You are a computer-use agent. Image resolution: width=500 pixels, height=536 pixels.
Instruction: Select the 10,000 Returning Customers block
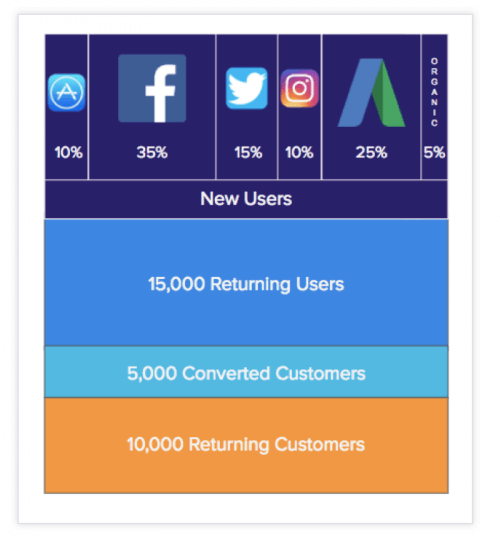tap(246, 445)
